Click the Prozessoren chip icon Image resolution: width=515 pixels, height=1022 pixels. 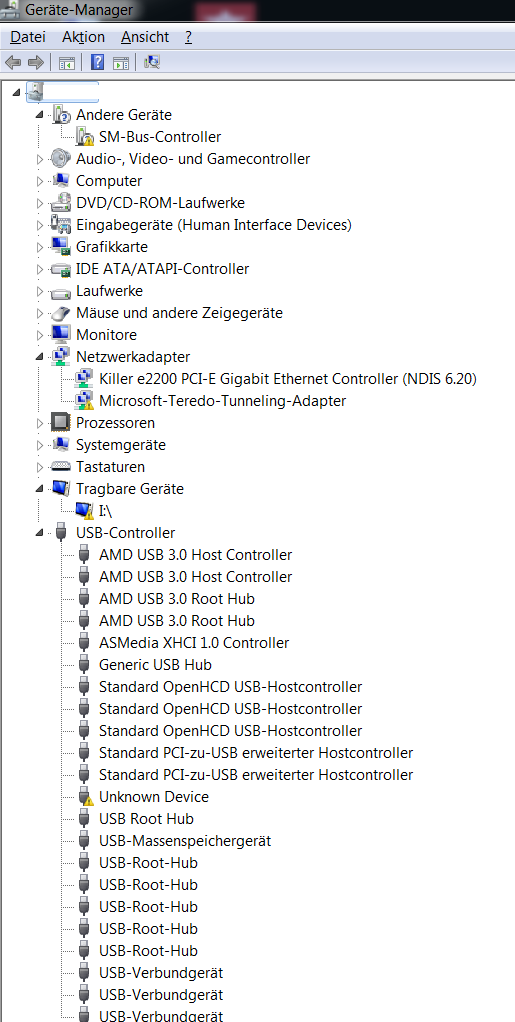61,423
